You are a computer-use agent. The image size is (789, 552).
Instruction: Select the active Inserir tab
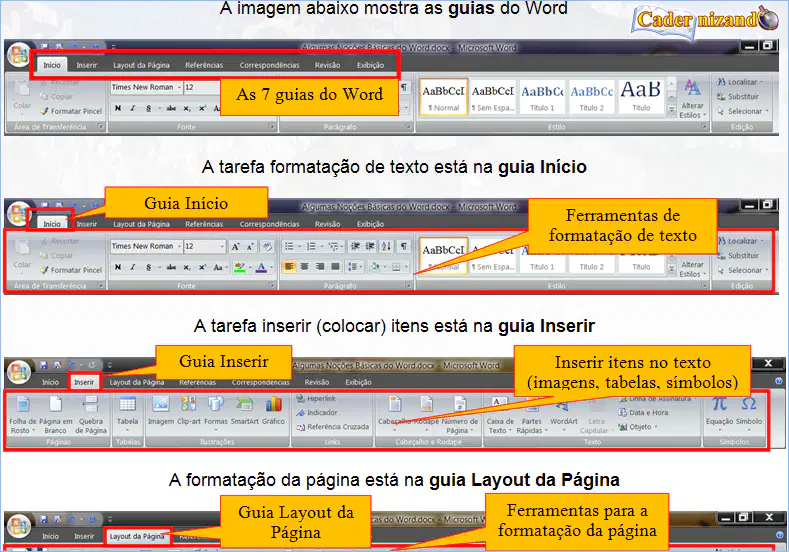pos(84,382)
